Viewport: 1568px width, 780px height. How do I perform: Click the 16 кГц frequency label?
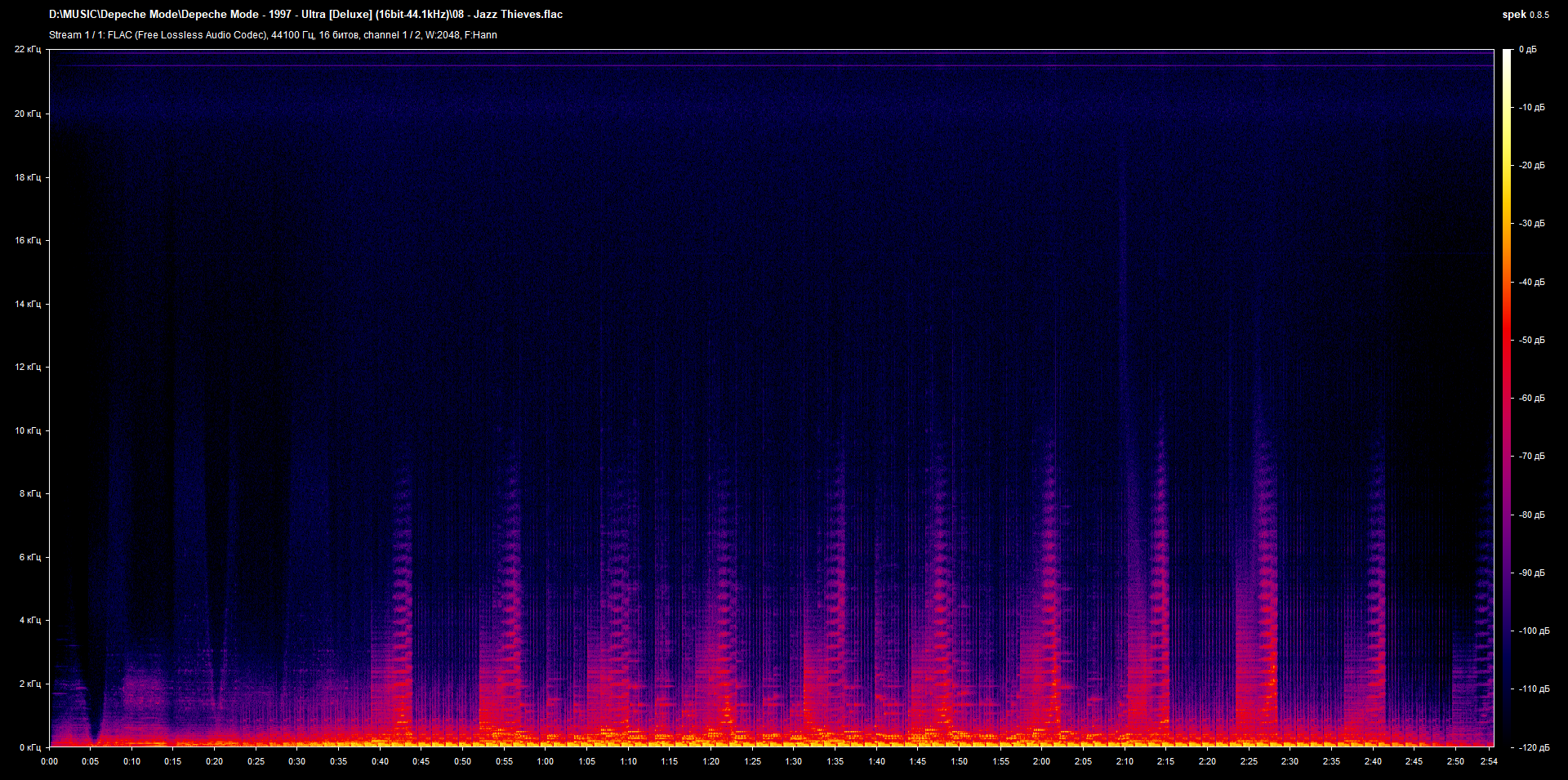(28, 241)
